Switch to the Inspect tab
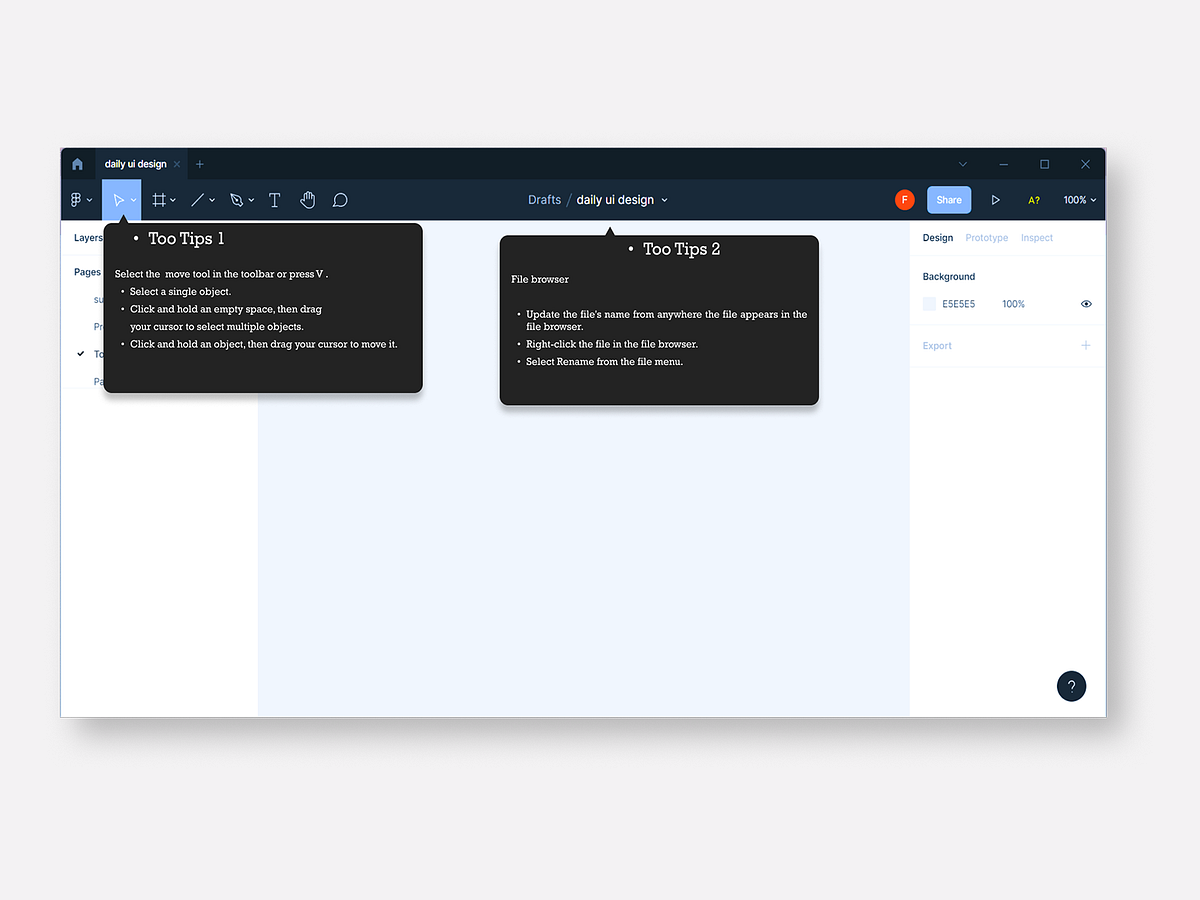The width and height of the screenshot is (1200, 900). (1036, 237)
